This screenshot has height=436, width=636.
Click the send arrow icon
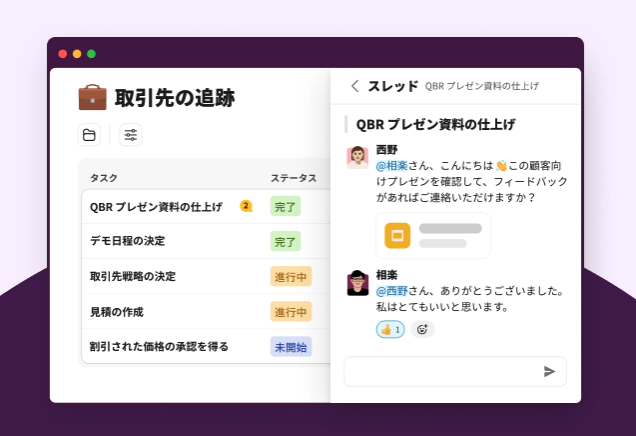click(549, 371)
